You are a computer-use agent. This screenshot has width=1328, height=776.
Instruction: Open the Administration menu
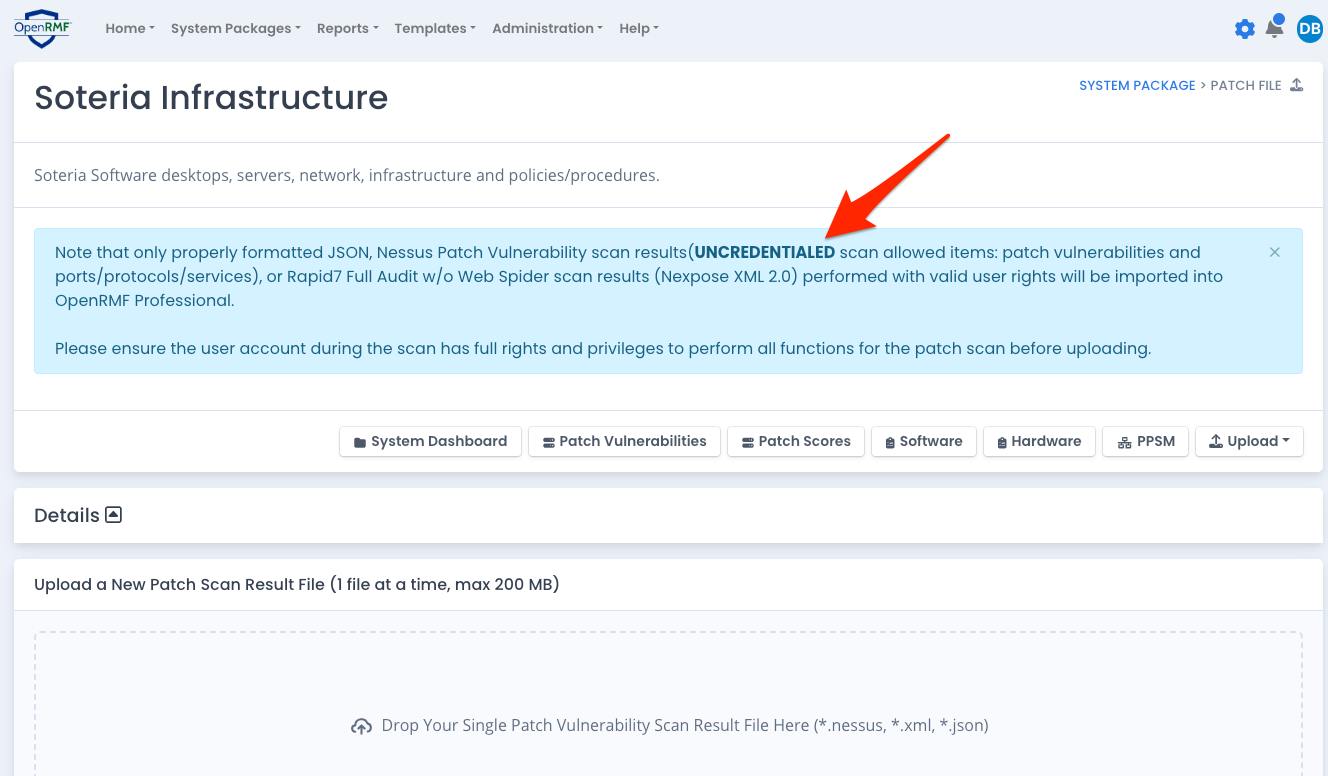pos(547,28)
